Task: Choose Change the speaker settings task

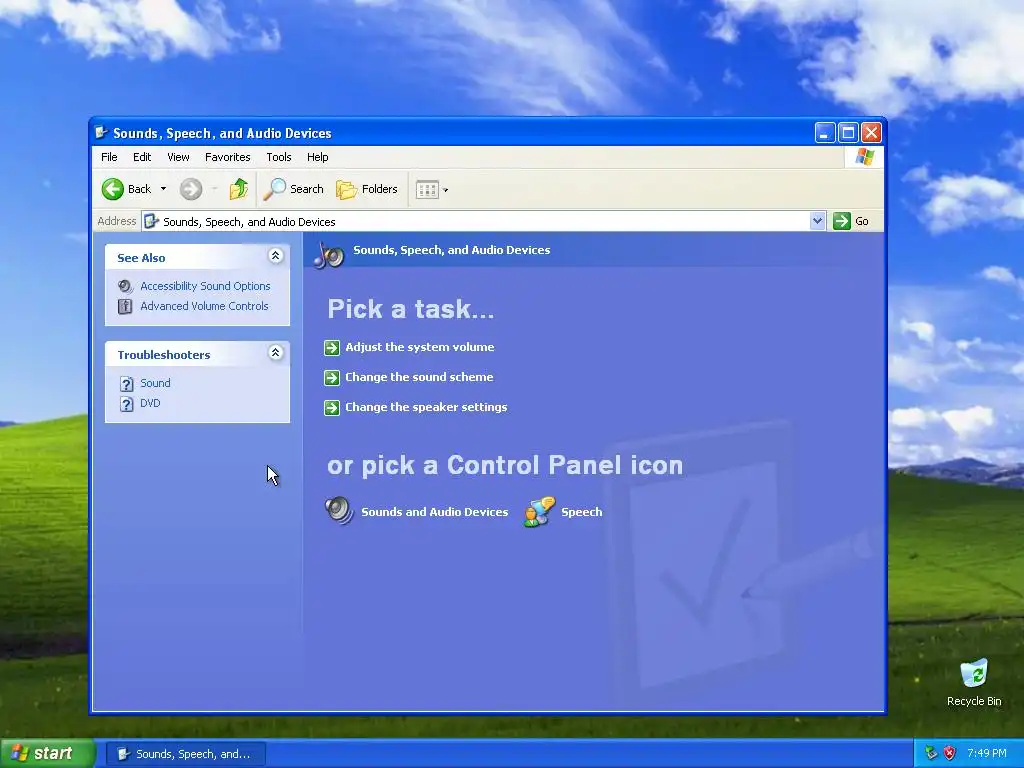Action: click(426, 408)
